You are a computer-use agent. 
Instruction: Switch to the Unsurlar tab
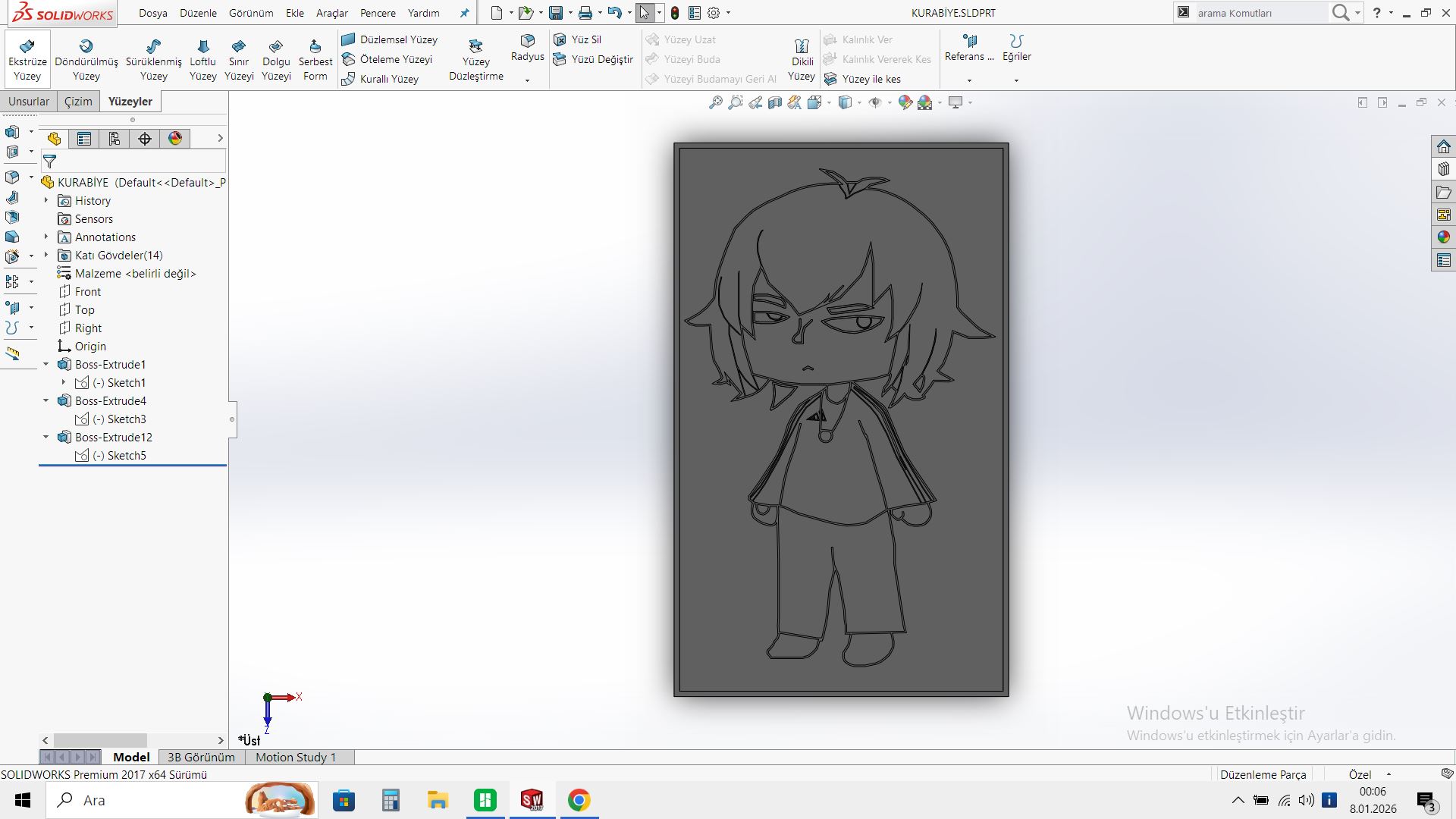point(29,102)
